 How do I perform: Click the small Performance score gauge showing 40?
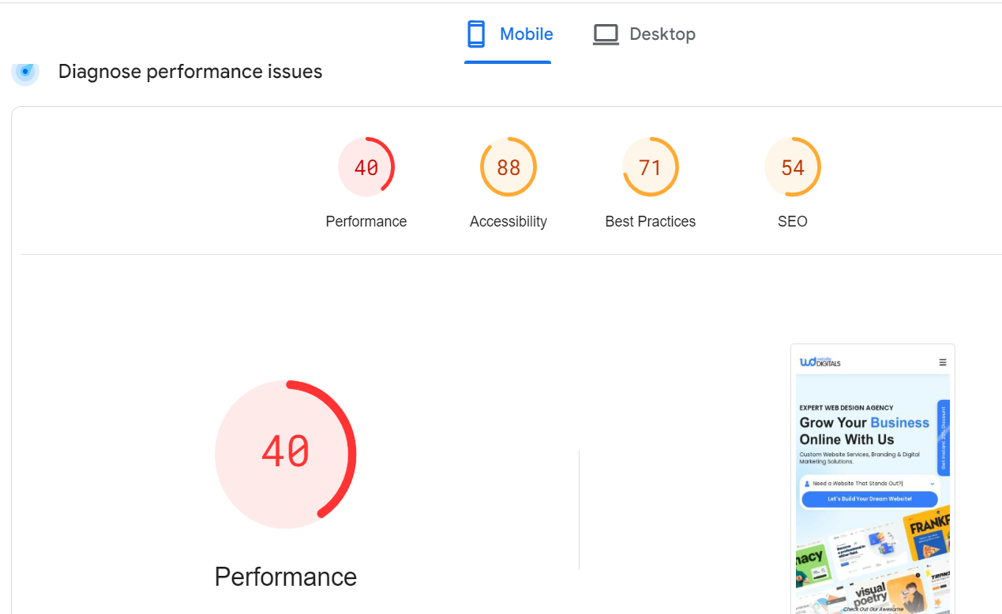[366, 167]
